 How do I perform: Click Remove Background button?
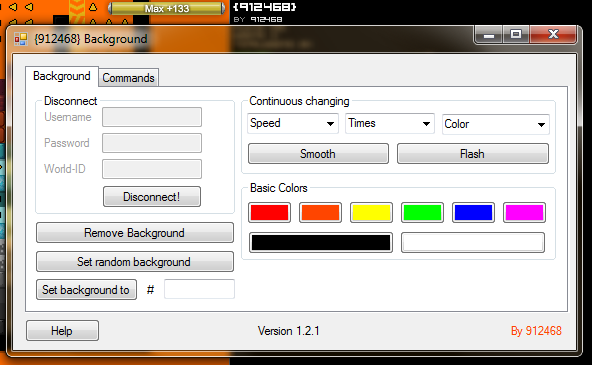click(135, 233)
